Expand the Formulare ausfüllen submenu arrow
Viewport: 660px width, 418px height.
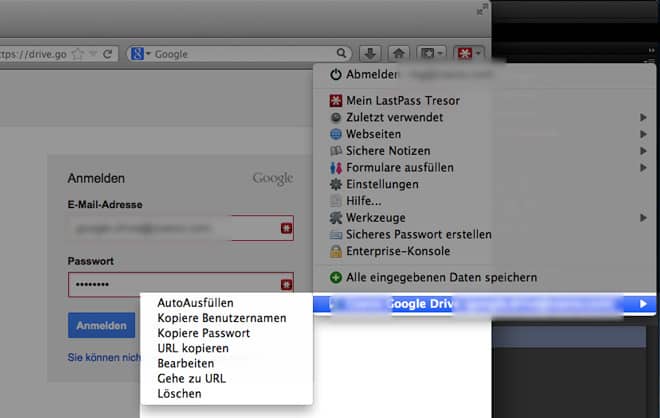coord(643,168)
